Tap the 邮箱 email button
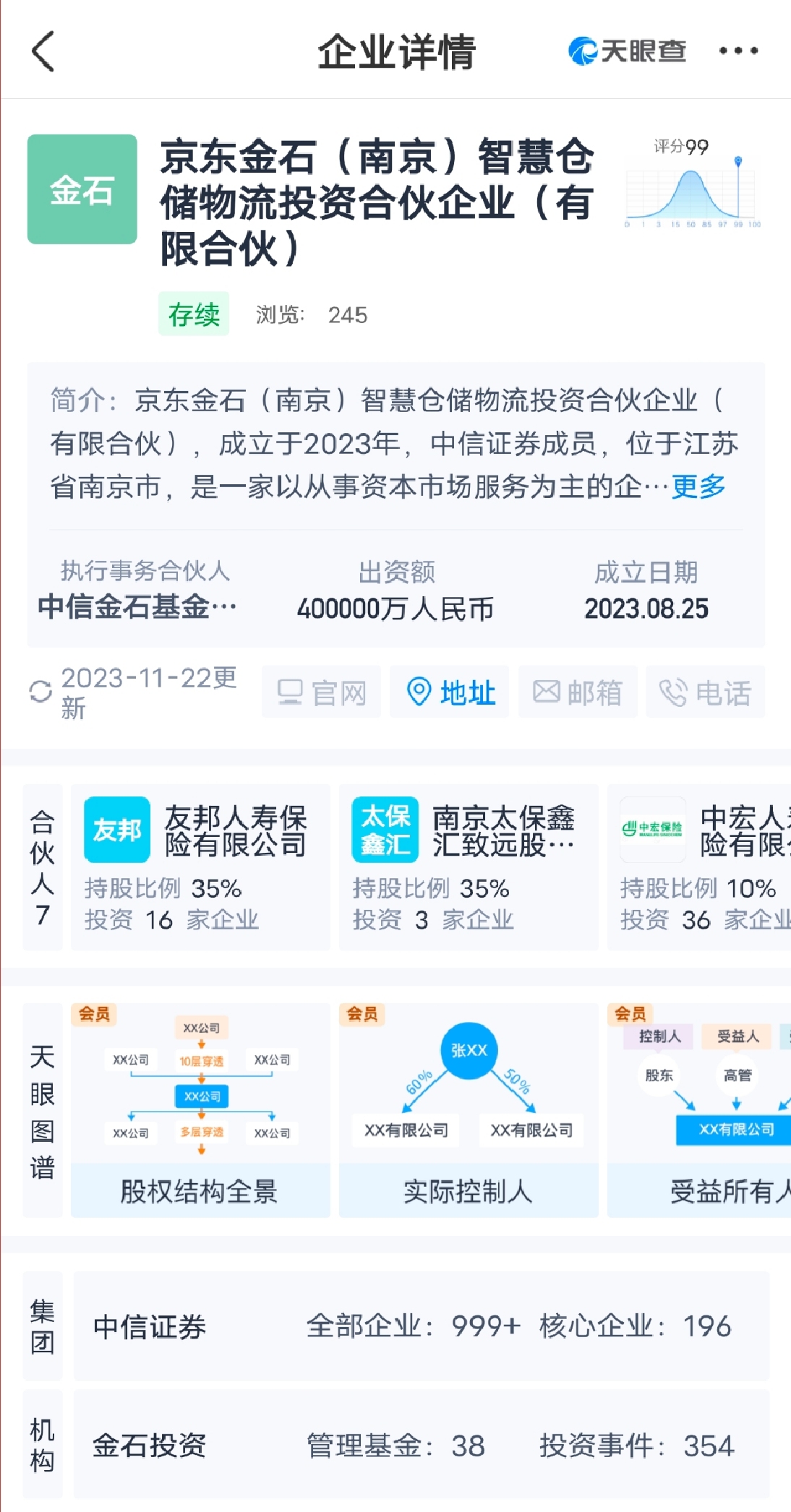Viewport: 791px width, 1512px height. [578, 692]
